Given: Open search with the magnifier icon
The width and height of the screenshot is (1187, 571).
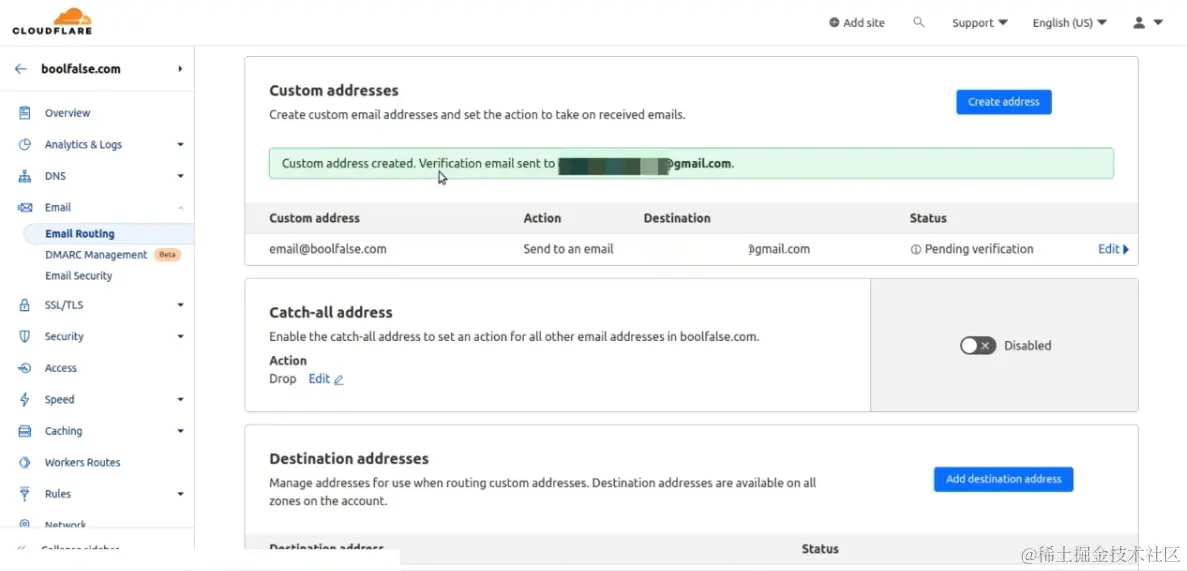Looking at the screenshot, I should pos(919,23).
